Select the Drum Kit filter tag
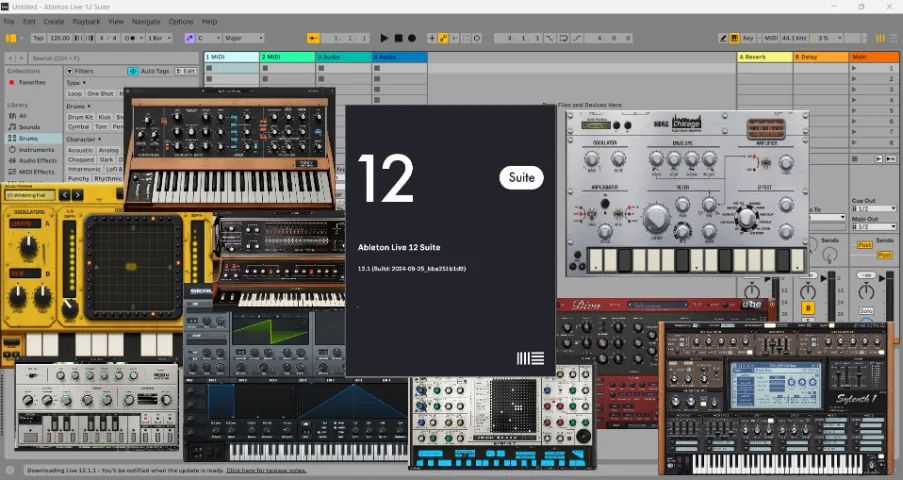The image size is (903, 480). (x=80, y=117)
